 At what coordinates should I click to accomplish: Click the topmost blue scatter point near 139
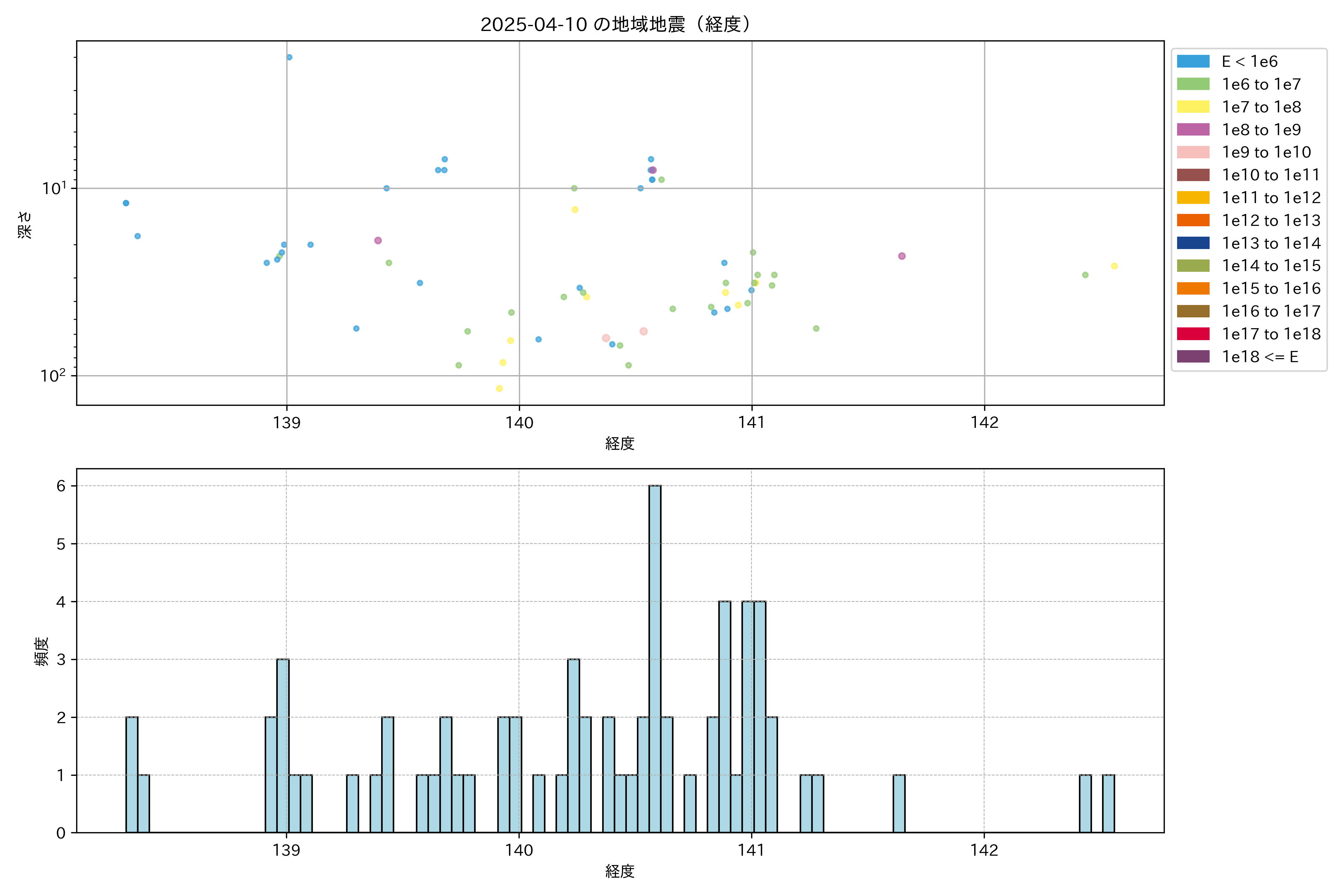(289, 57)
